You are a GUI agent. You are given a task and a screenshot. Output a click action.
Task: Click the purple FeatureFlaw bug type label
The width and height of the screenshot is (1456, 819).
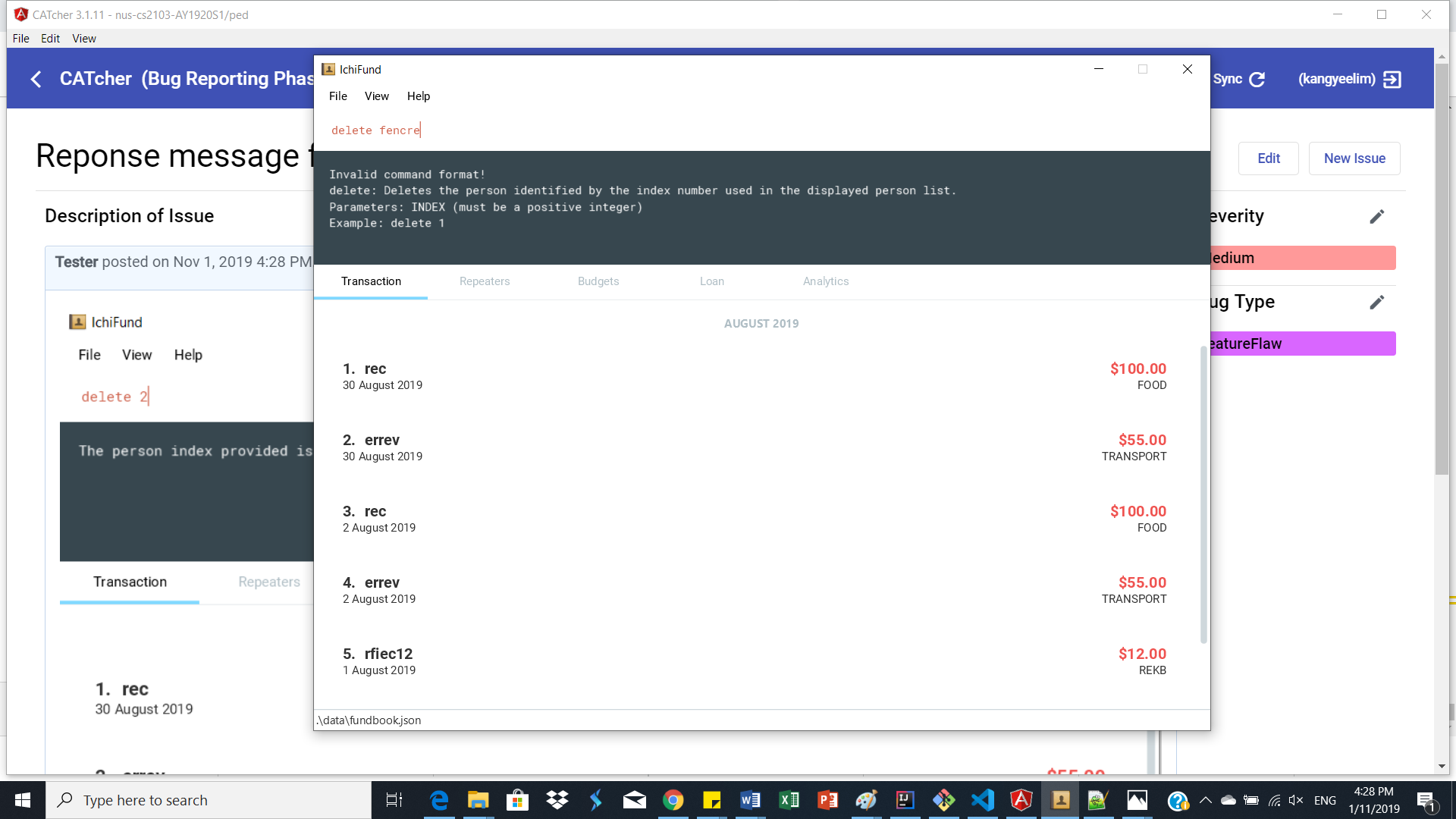[x=1303, y=344]
